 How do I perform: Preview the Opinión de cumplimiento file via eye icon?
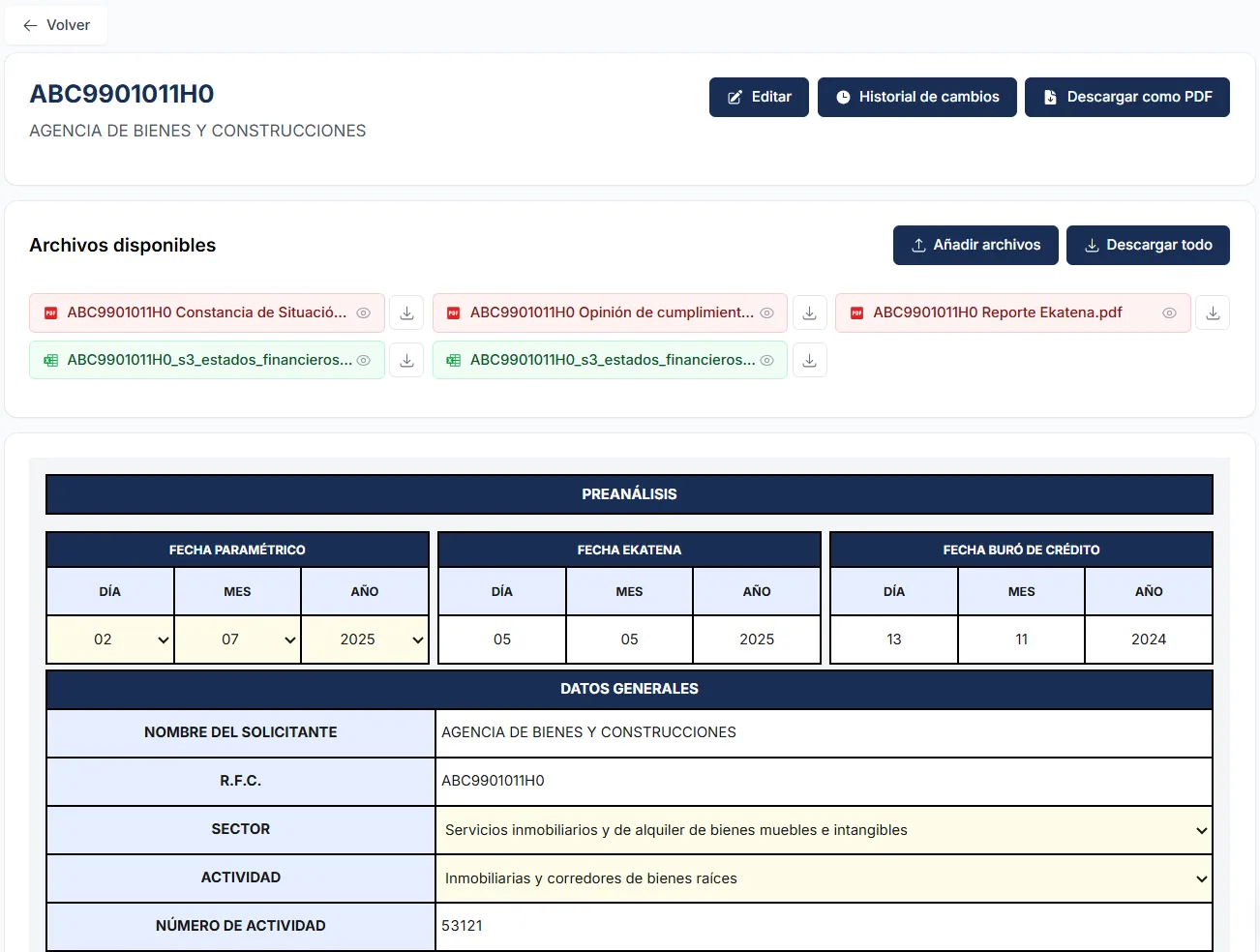pyautogui.click(x=766, y=313)
